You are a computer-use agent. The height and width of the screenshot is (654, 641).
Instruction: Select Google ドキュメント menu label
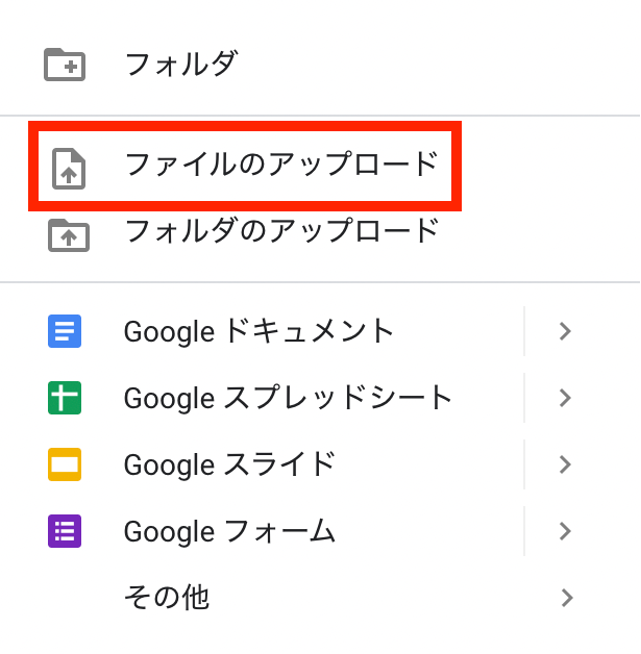pyautogui.click(x=259, y=331)
